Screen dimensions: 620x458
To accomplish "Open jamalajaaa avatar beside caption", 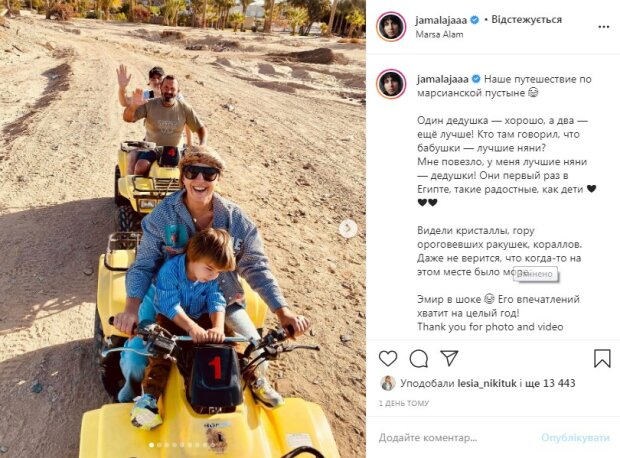I will click(391, 84).
